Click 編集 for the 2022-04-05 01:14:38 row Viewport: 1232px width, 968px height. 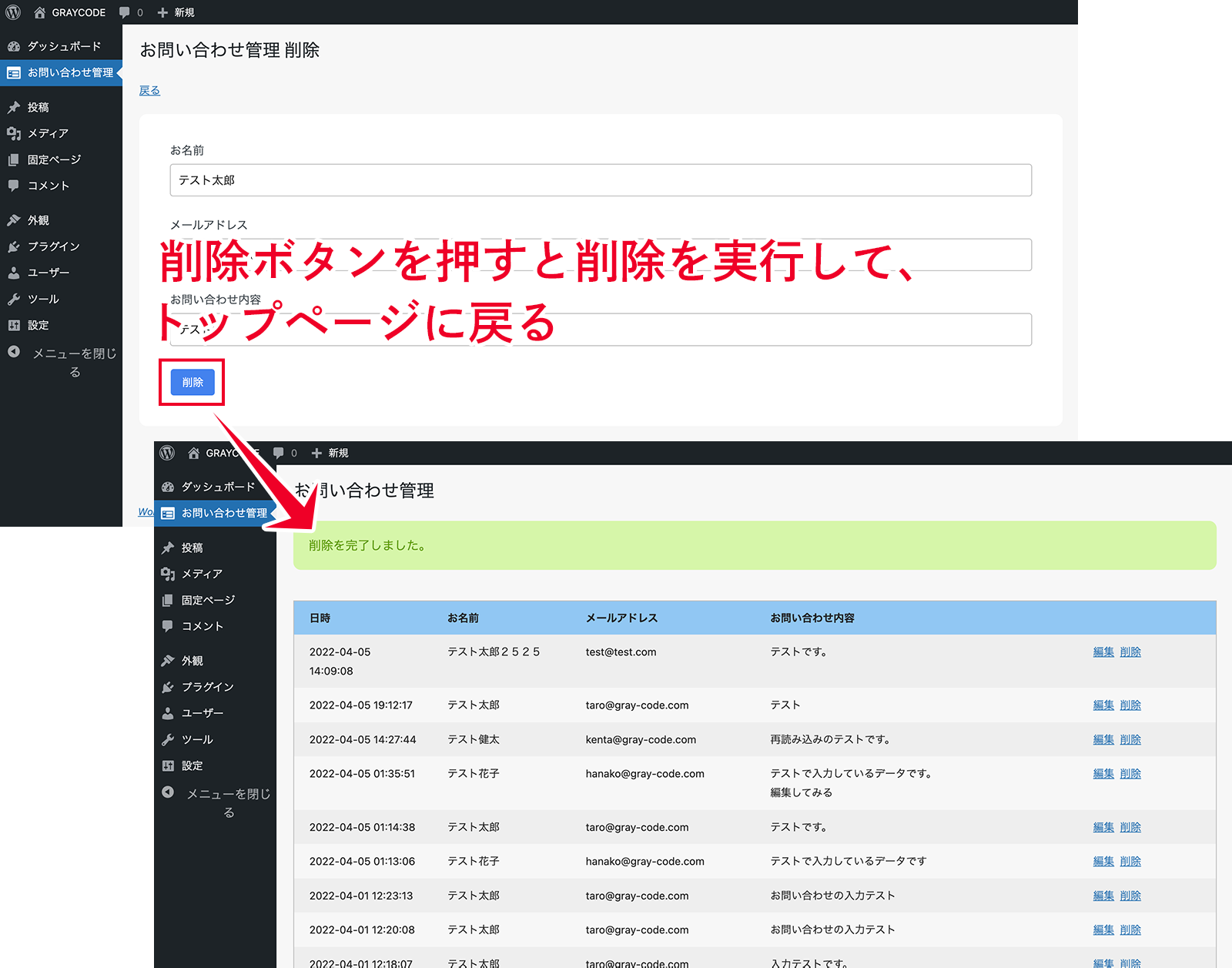click(1103, 827)
